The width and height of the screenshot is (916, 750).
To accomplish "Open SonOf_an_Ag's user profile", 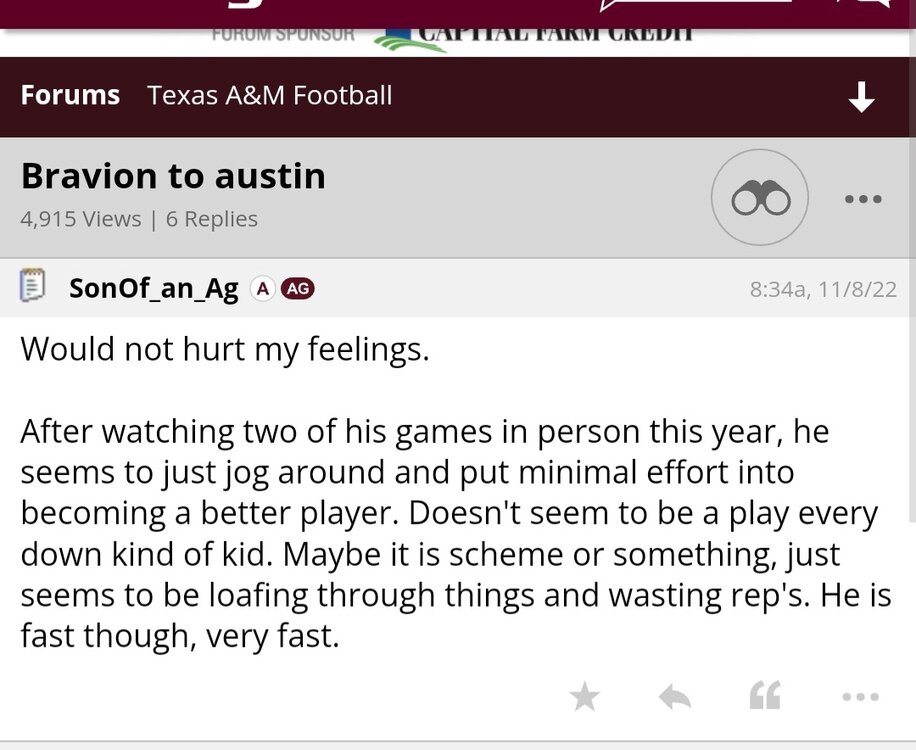I will [154, 289].
